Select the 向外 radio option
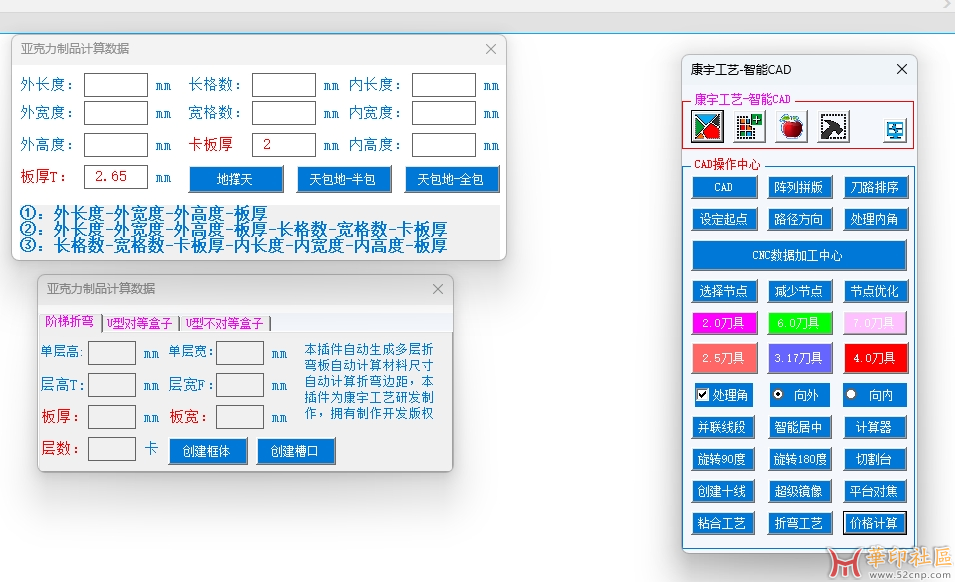 (798, 395)
